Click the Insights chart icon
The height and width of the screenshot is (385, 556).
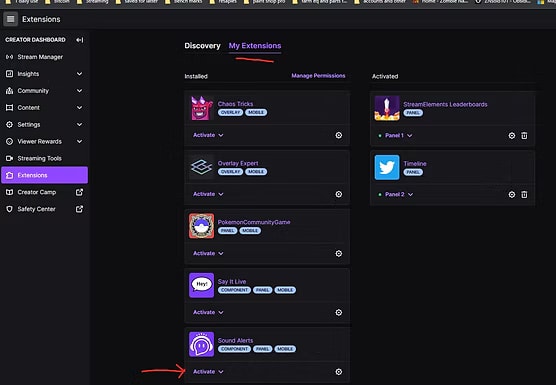tap(10, 74)
